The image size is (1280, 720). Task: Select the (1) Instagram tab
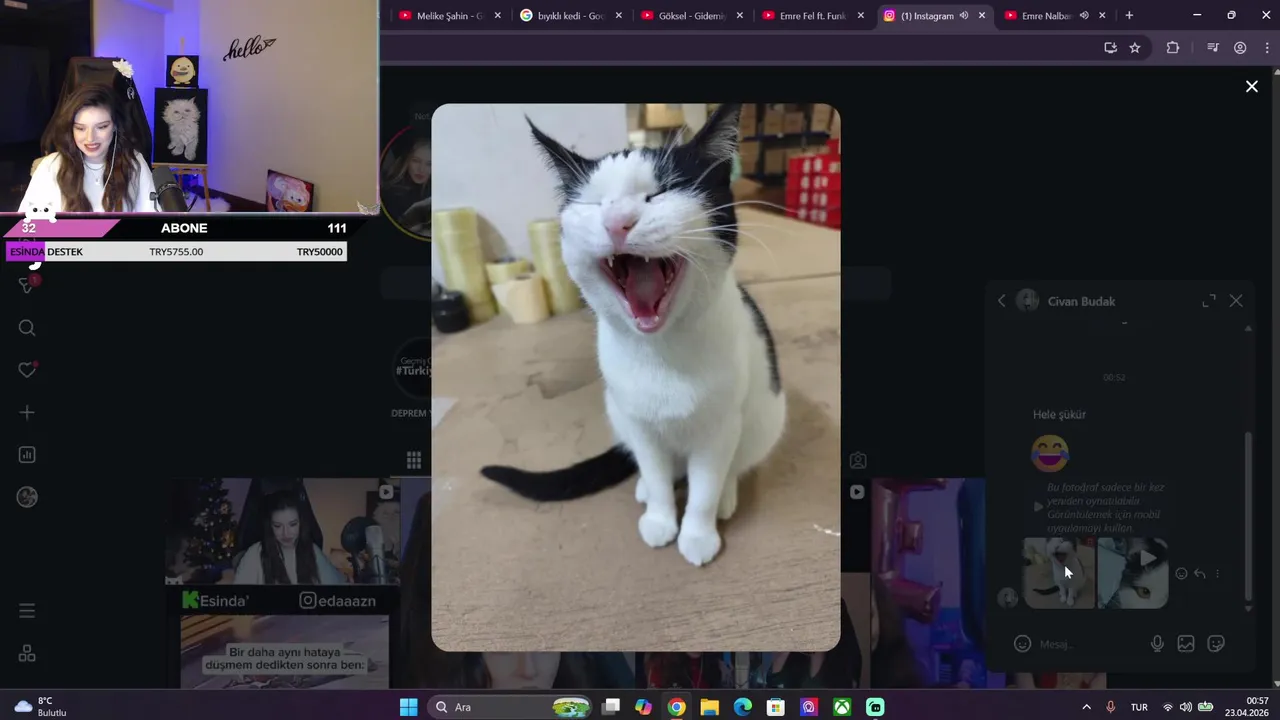(926, 15)
